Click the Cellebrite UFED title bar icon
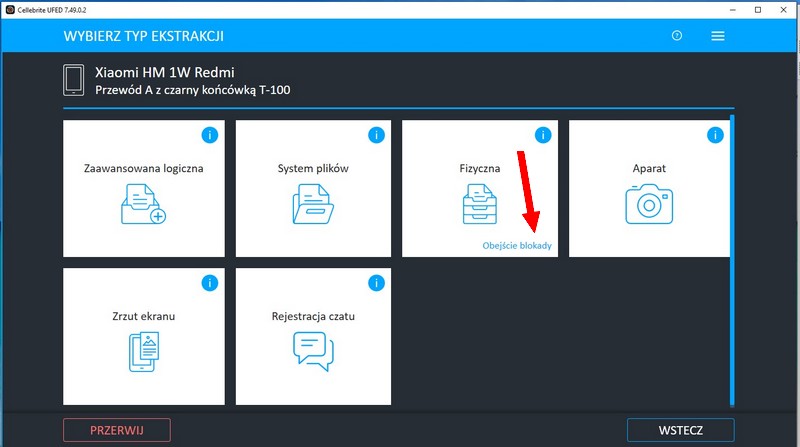Screen dimensions: 800x447 pos(10,10)
